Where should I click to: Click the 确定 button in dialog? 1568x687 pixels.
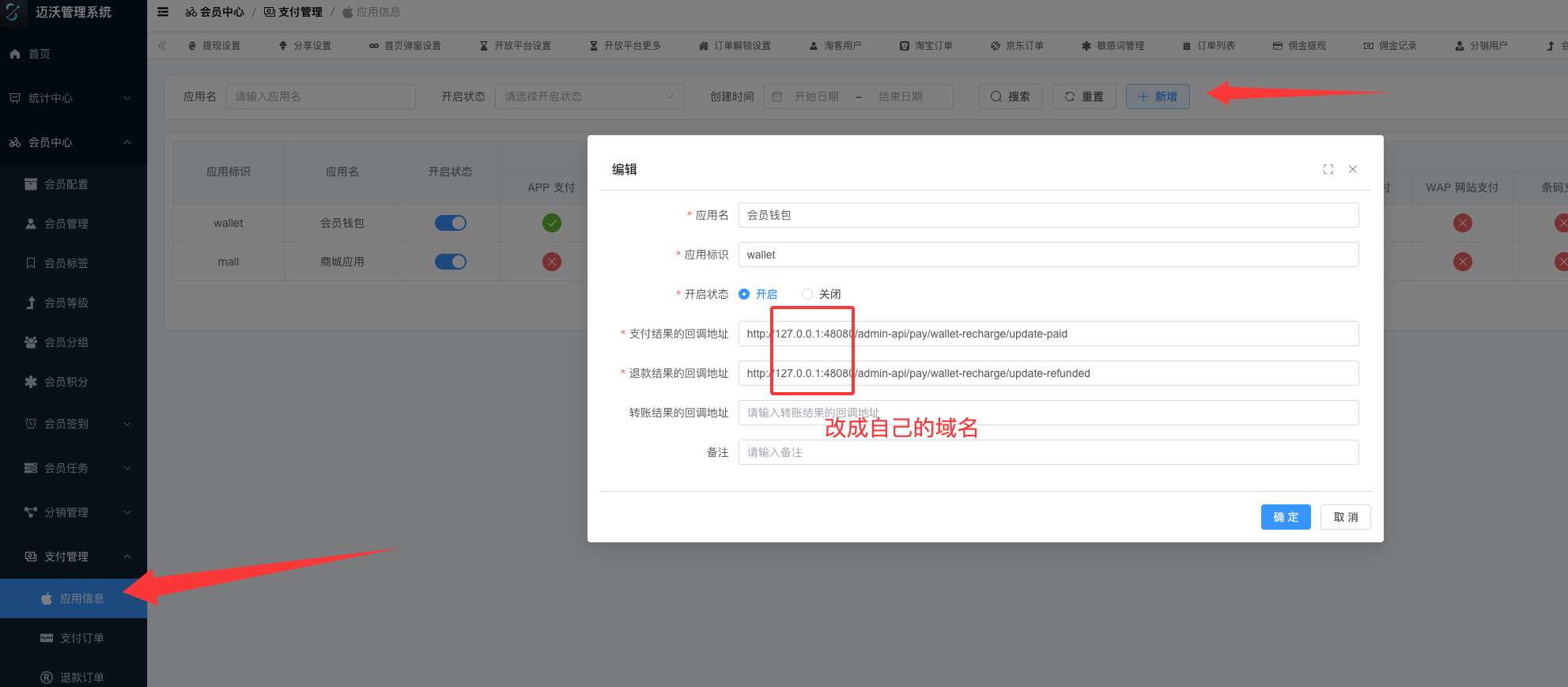(x=1285, y=517)
